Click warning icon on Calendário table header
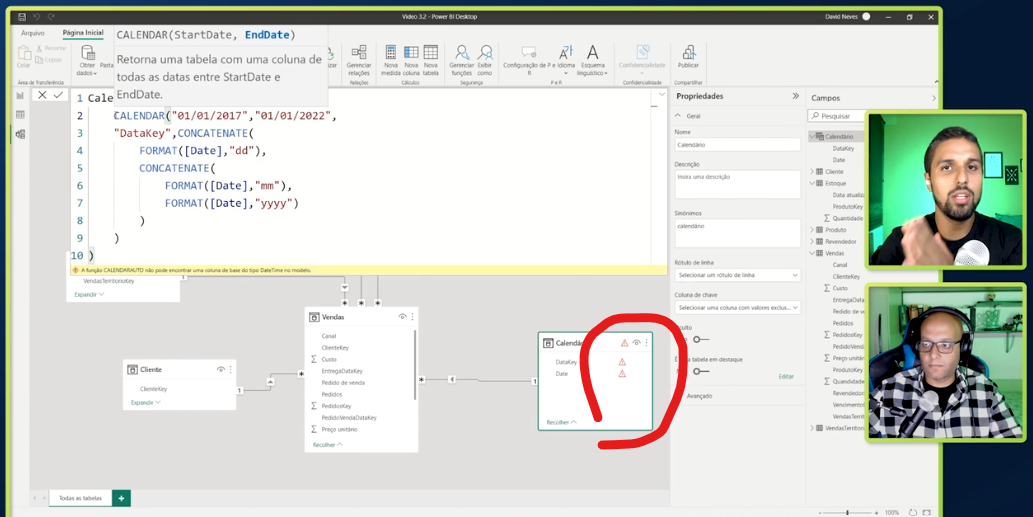Screen dimensions: 1033x517 (x=625, y=343)
